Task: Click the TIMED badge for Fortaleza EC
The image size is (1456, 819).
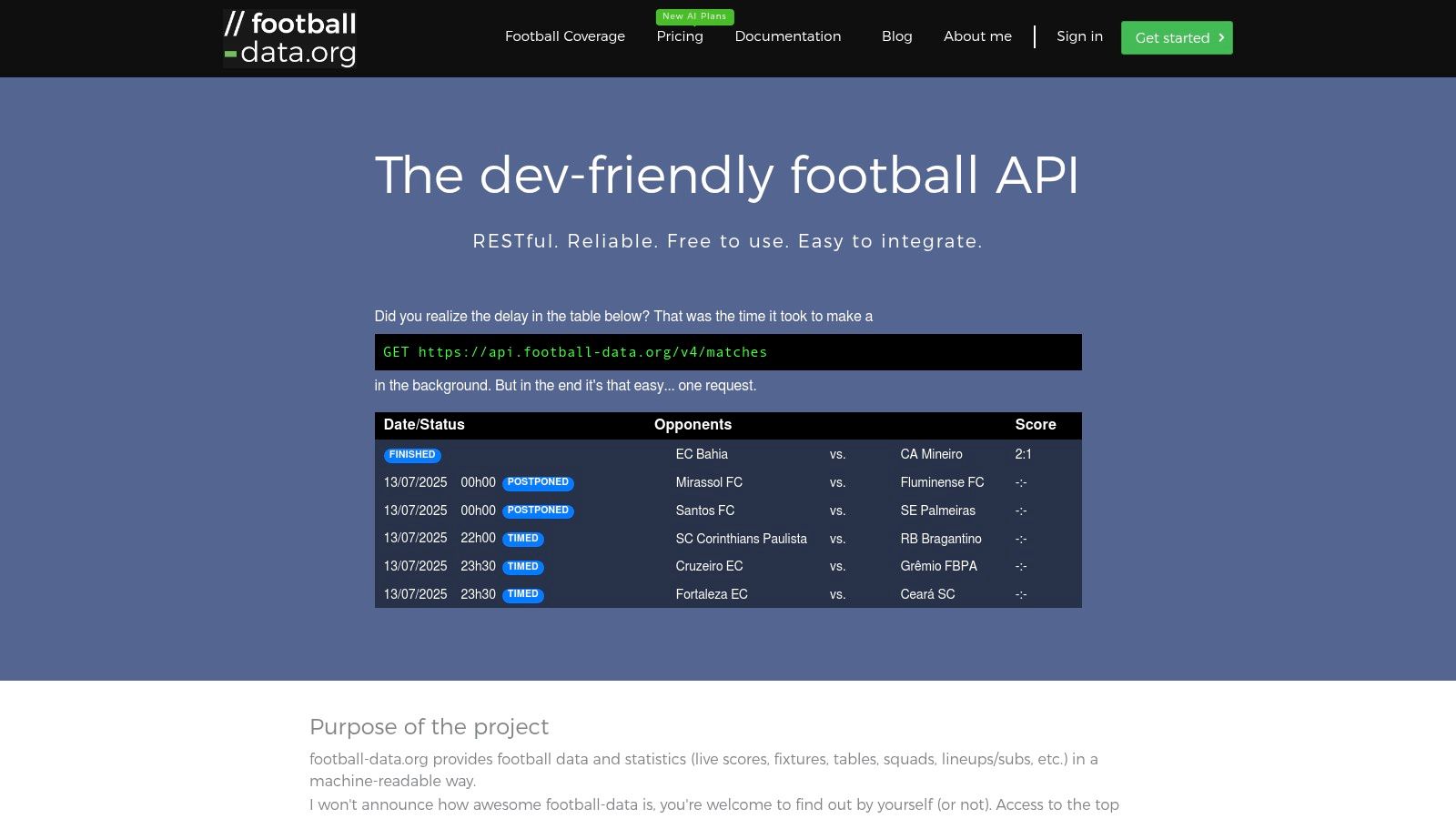Action: click(522, 594)
